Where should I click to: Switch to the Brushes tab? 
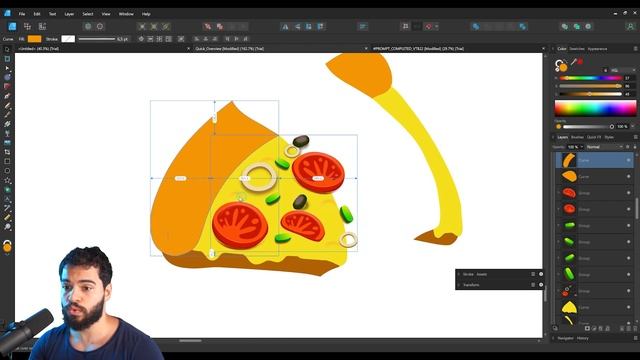click(x=577, y=137)
